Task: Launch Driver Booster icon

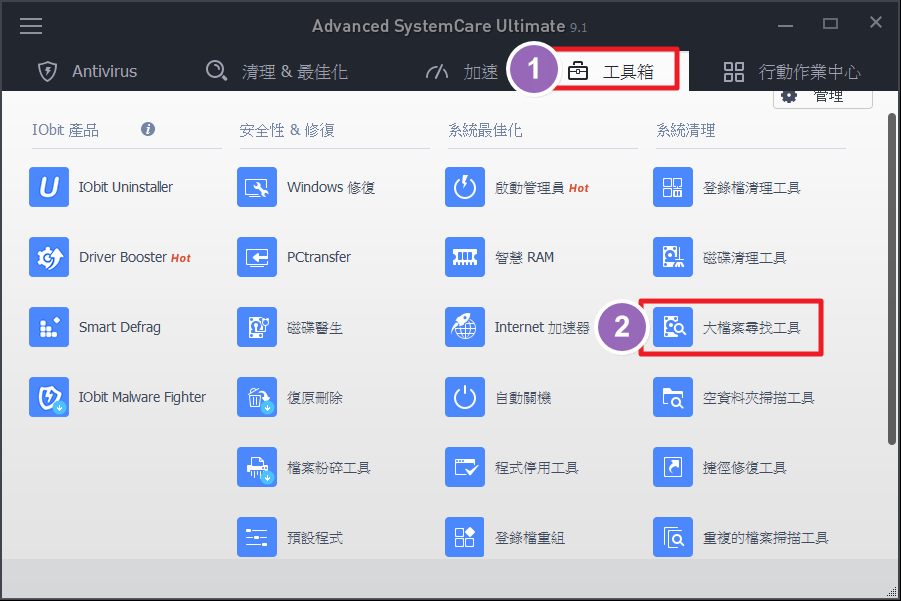Action: [49, 258]
